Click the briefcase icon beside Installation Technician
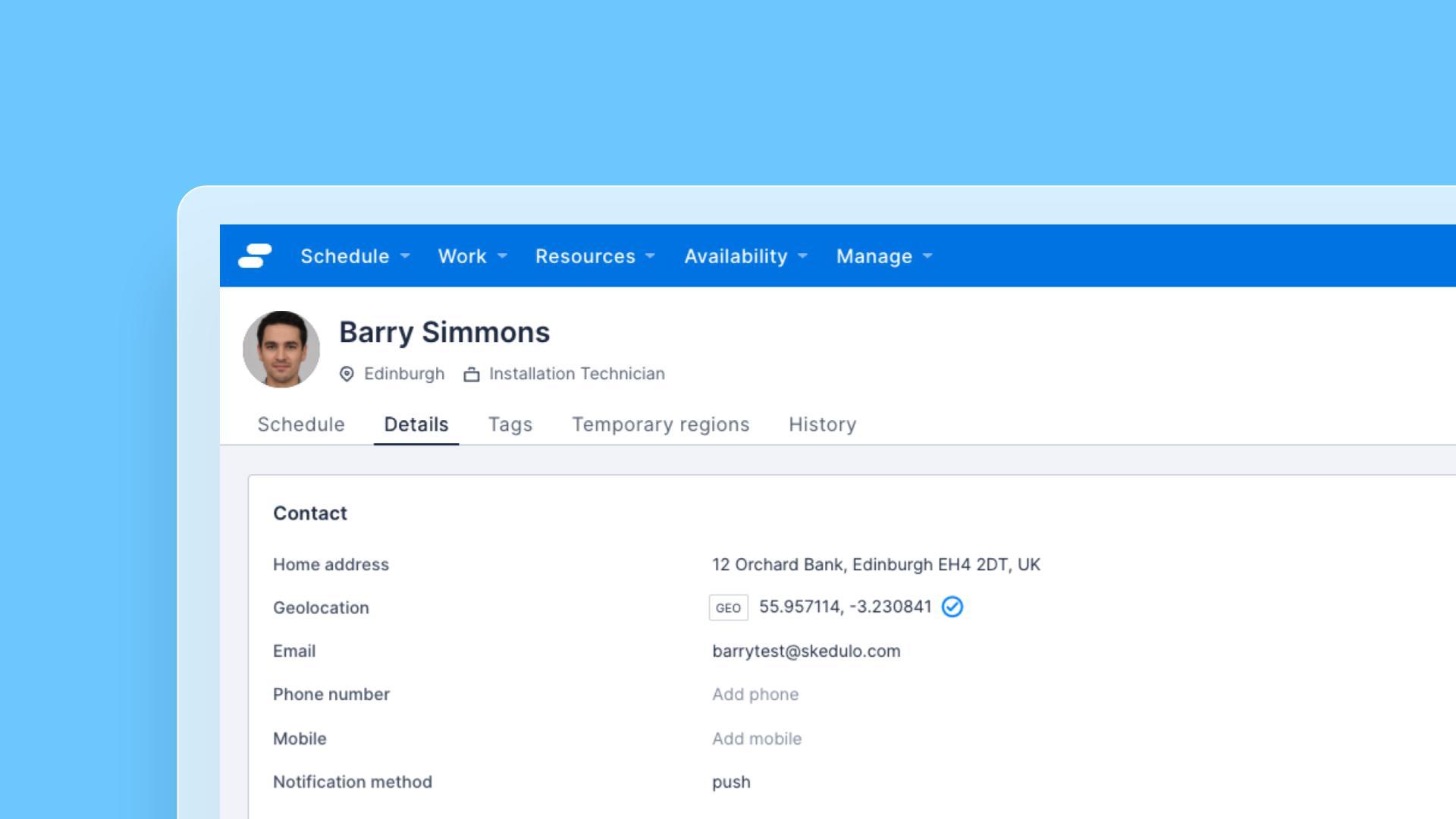The width and height of the screenshot is (1456, 819). pyautogui.click(x=472, y=375)
